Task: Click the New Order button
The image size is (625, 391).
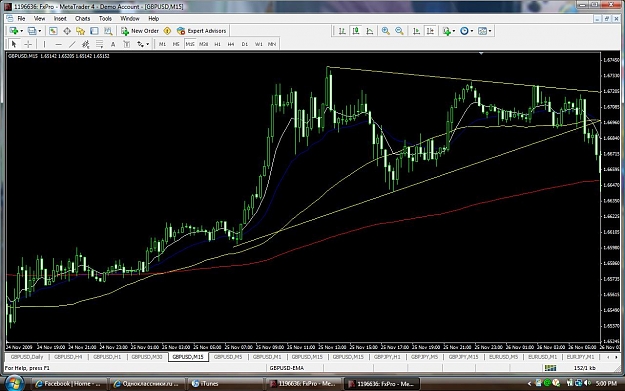Action: point(140,31)
